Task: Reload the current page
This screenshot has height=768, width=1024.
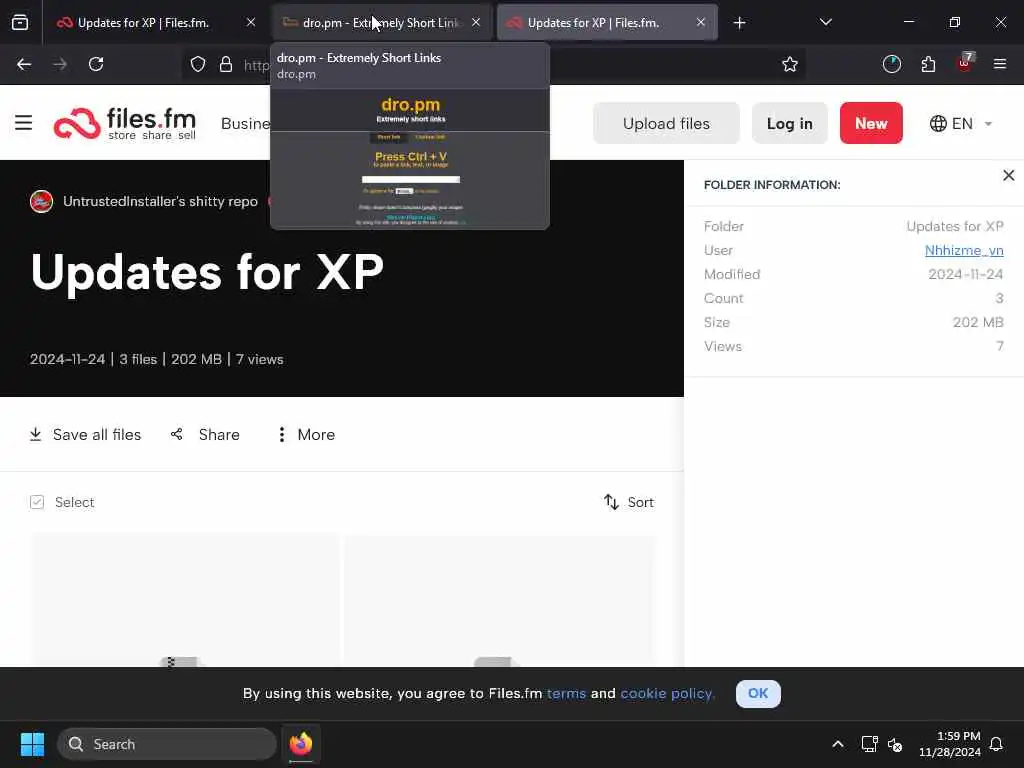Action: [96, 64]
